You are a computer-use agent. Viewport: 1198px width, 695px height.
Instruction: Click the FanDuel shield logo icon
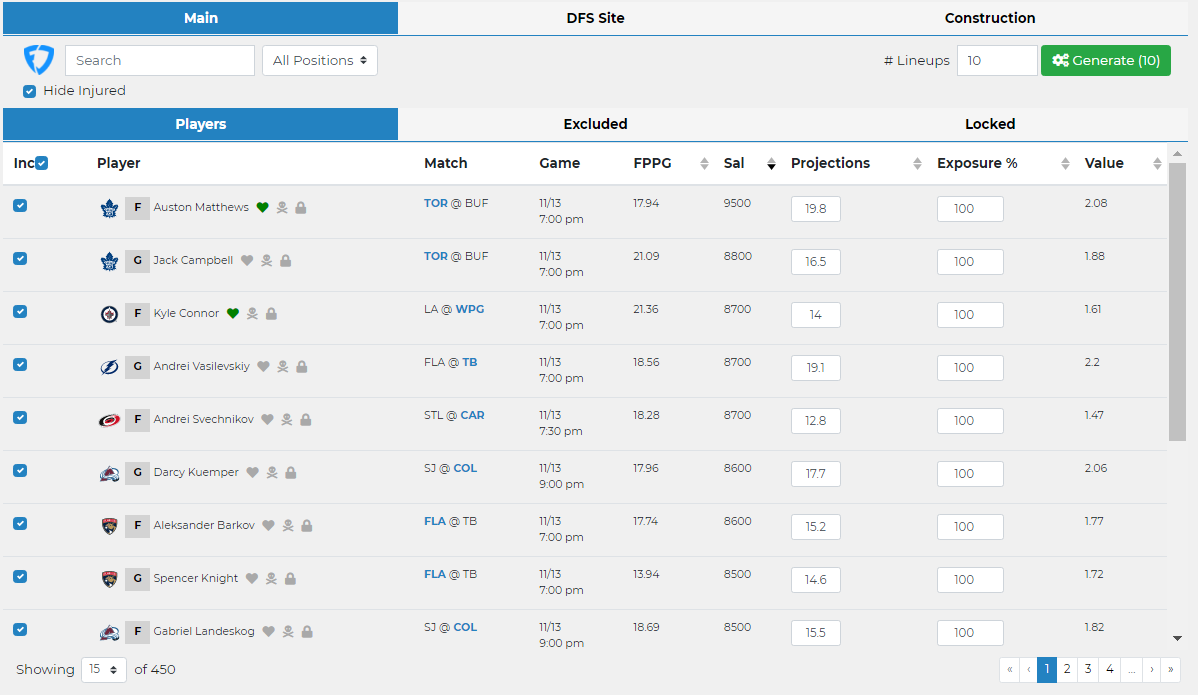[x=38, y=60]
